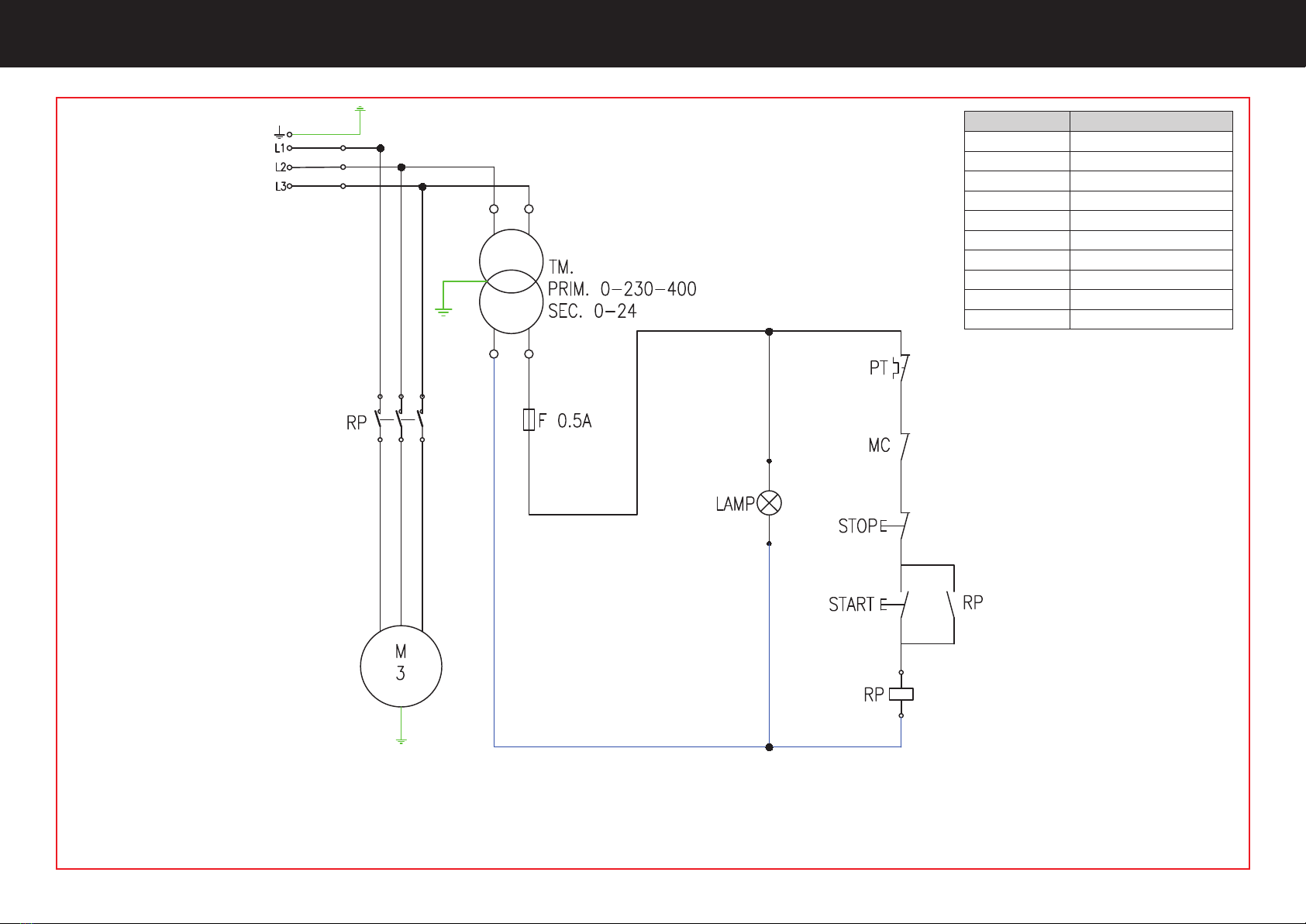Click the green ground symbol at the top
The image size is (1306, 924).
[x=360, y=110]
